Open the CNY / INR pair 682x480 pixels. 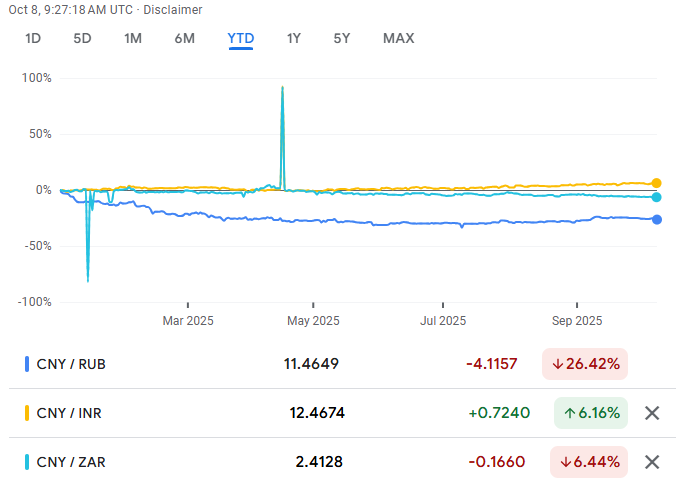(70, 413)
